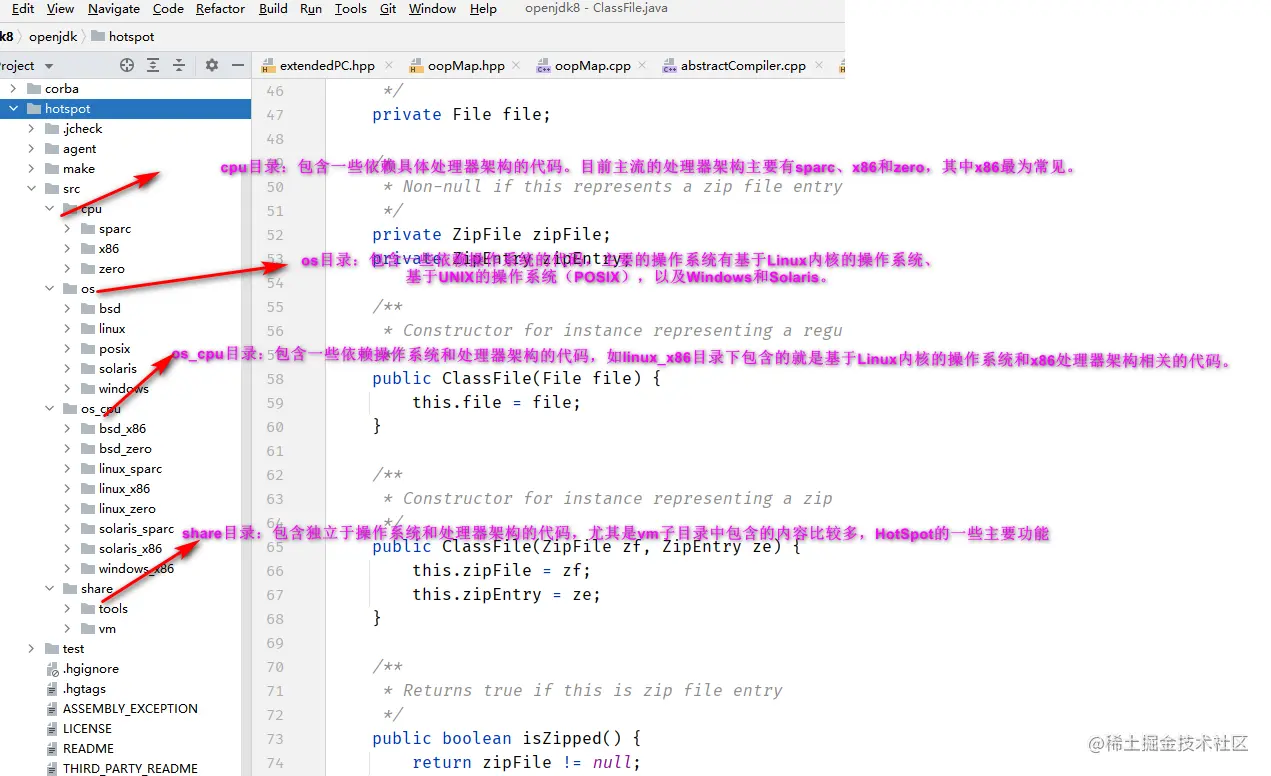Click the oopMap.cpp file type icon
Screen dimensions: 1271x776
(543, 66)
